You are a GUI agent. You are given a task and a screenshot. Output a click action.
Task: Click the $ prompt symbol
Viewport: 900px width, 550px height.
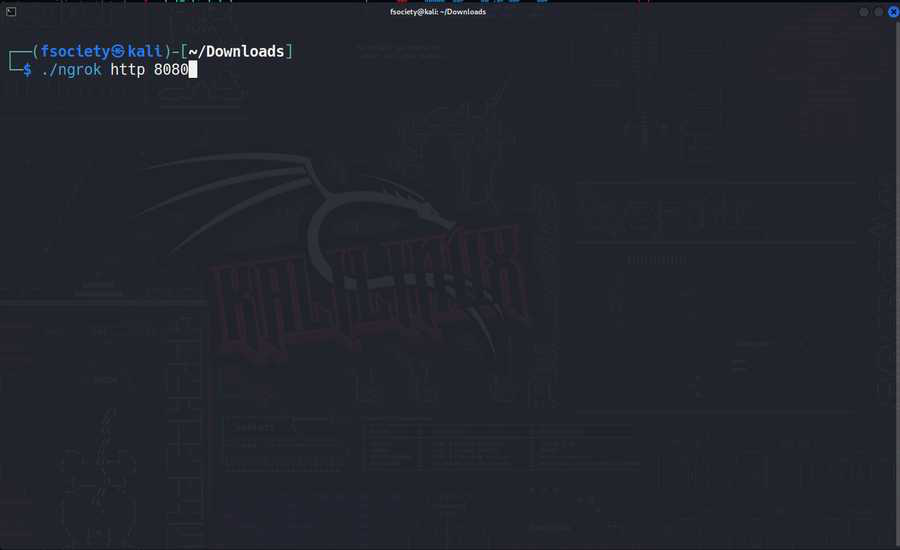click(28, 69)
